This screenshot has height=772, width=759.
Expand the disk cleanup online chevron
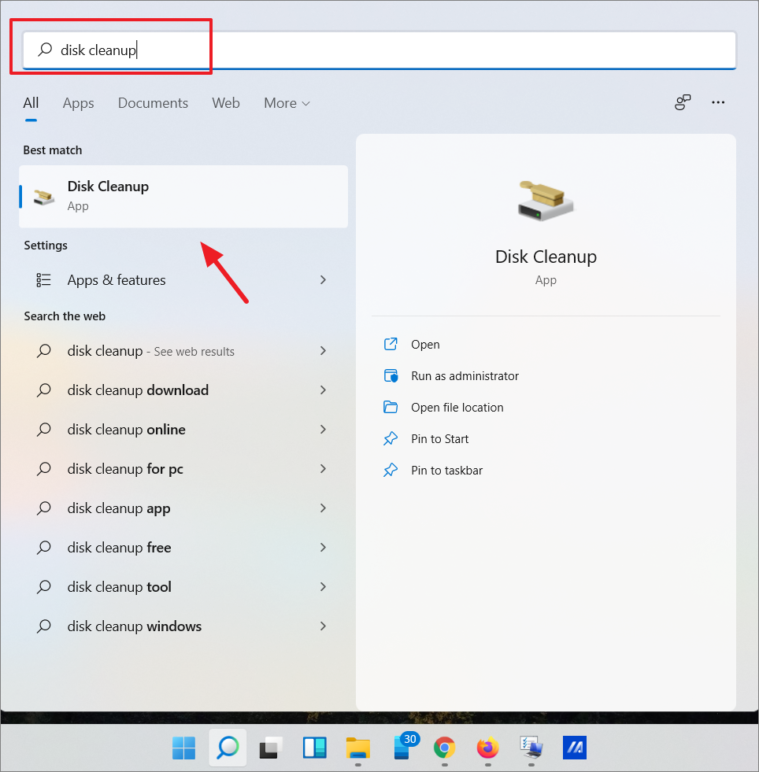click(323, 429)
